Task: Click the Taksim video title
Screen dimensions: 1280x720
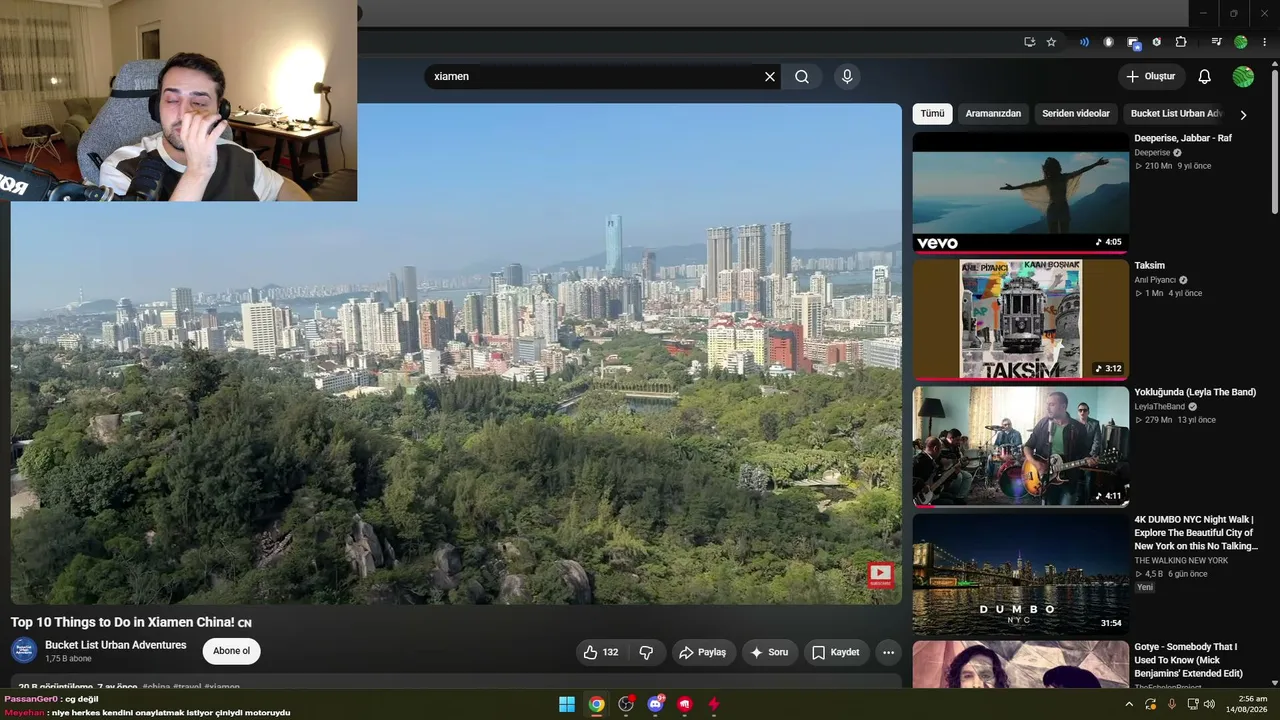Action: click(1149, 266)
